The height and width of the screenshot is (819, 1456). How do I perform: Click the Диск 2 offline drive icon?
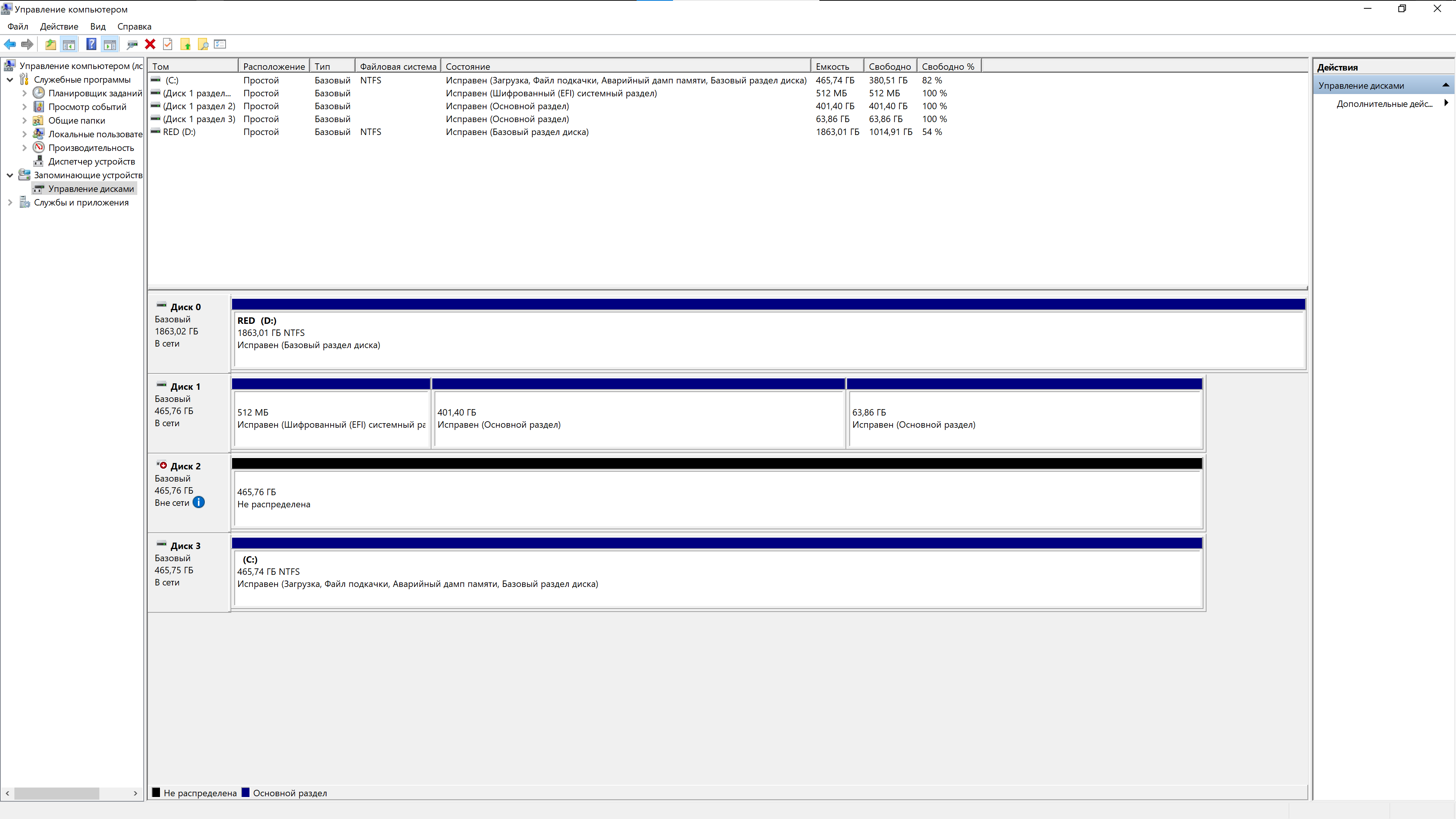(x=162, y=465)
